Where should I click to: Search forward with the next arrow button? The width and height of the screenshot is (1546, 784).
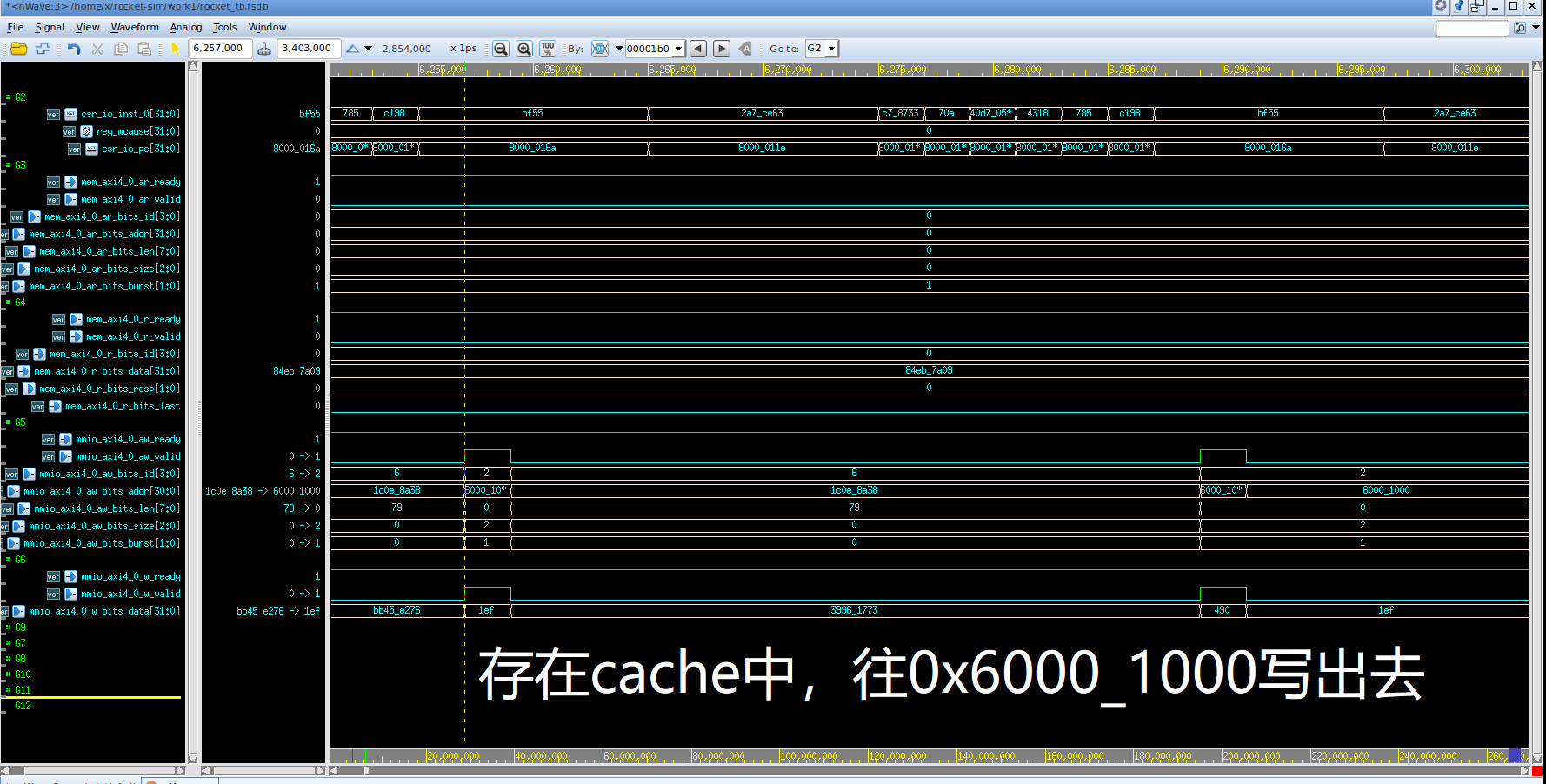[721, 48]
